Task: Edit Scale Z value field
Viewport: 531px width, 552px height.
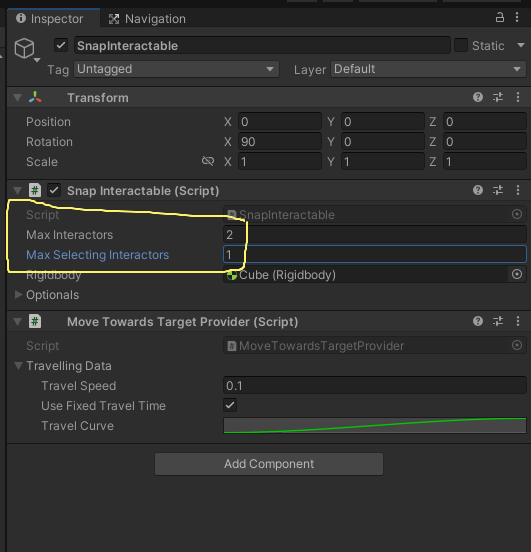Action: (x=485, y=162)
